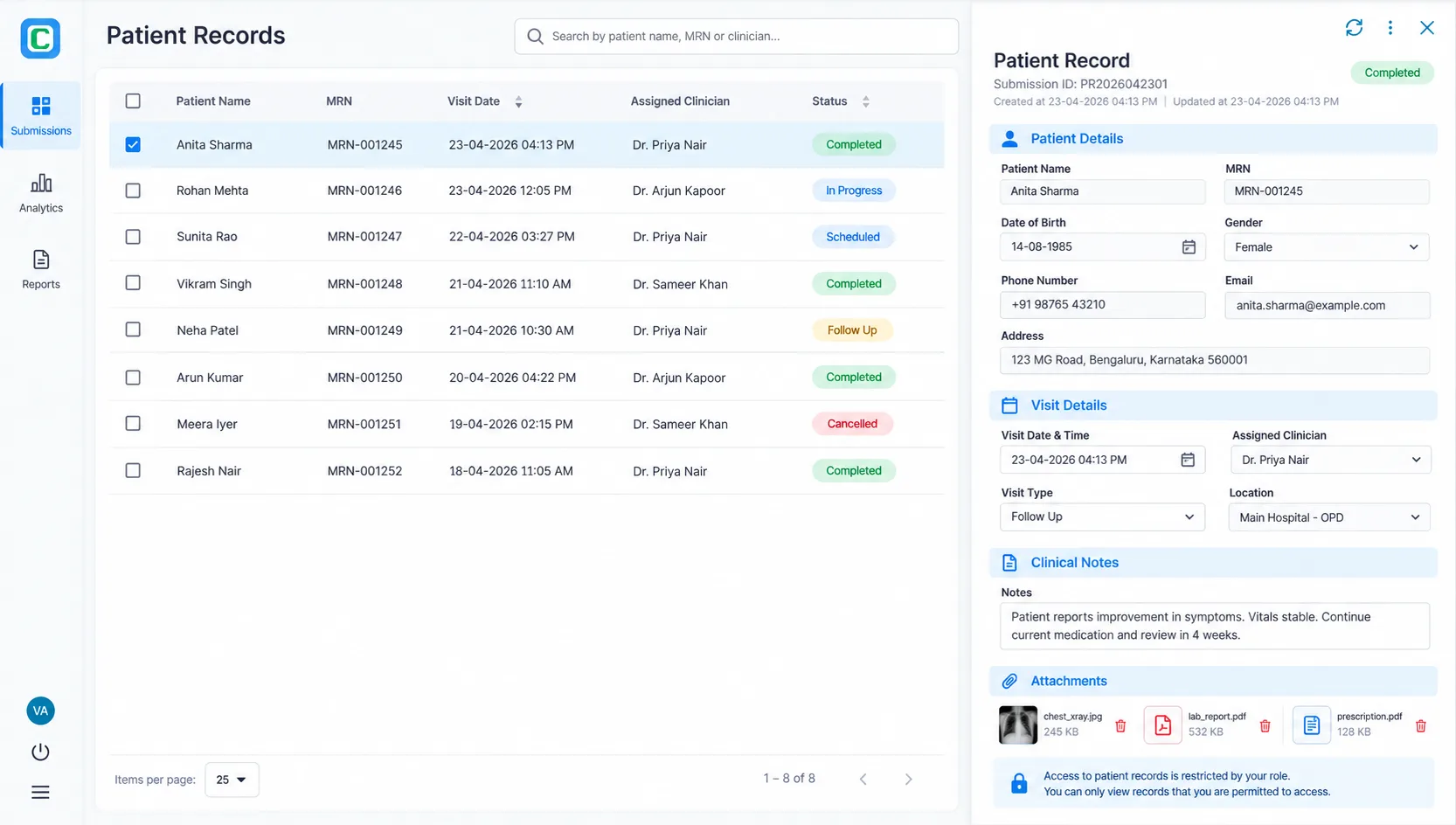
Task: Click the patient search field
Action: click(x=737, y=36)
